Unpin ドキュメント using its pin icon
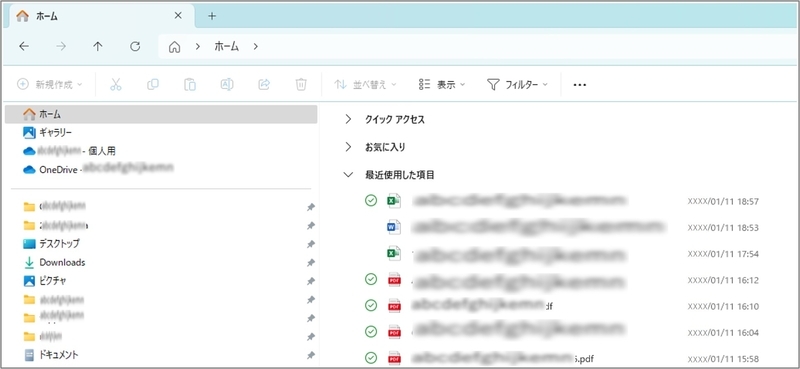Image resolution: width=800 pixels, height=369 pixels. 310,355
